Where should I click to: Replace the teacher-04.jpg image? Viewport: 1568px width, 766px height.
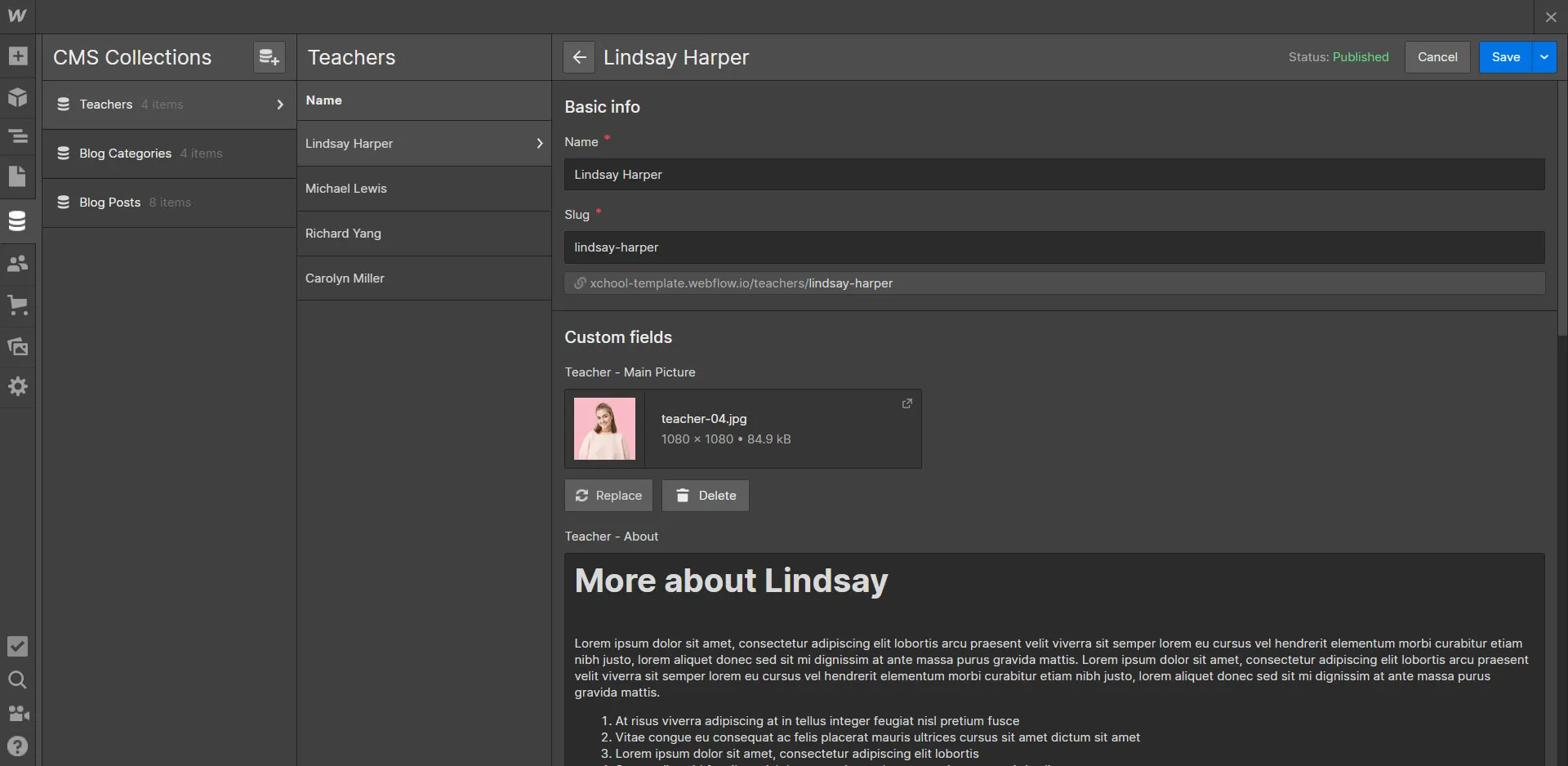(608, 495)
